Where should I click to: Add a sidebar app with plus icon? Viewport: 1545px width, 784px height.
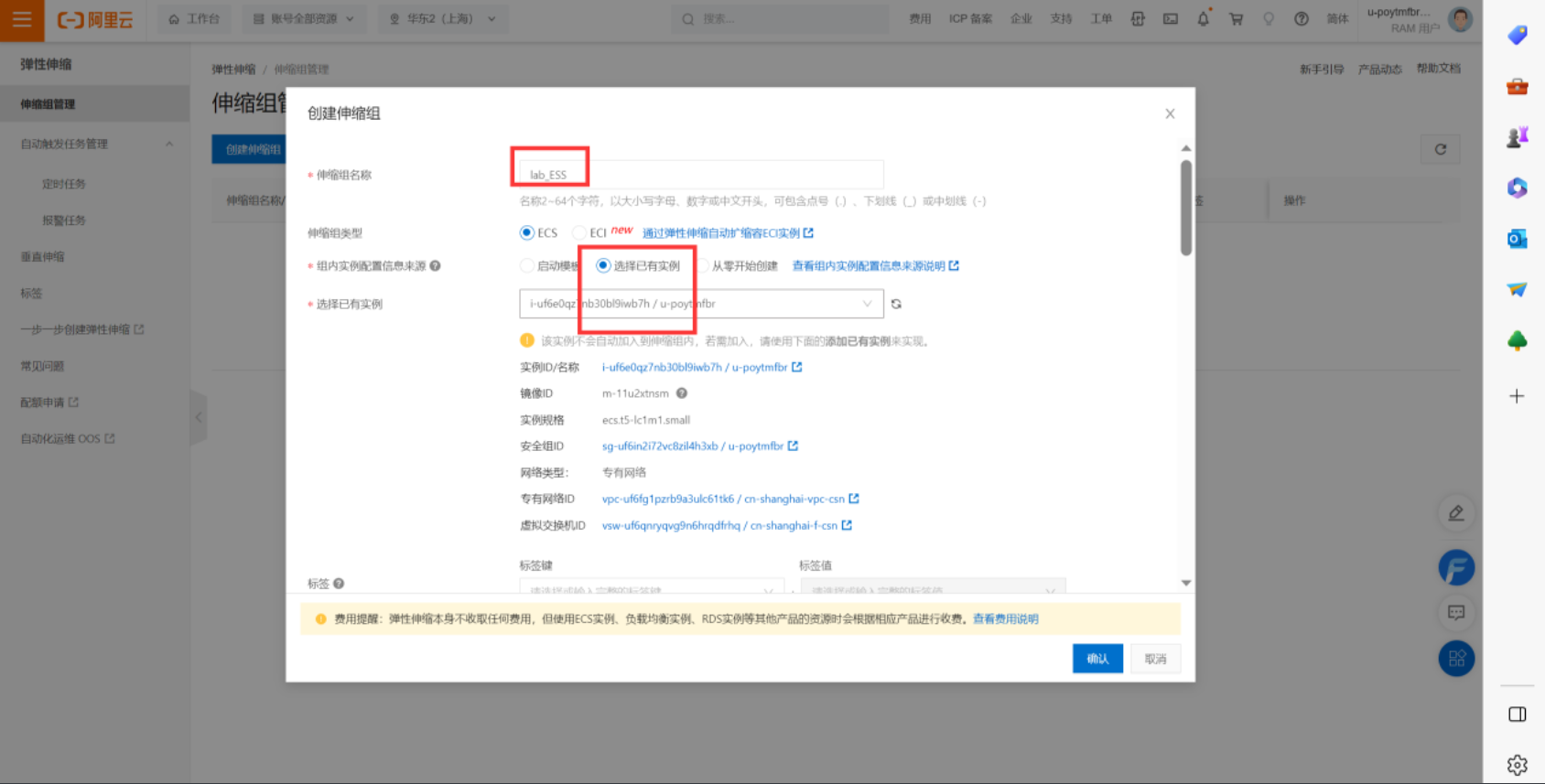coord(1518,396)
